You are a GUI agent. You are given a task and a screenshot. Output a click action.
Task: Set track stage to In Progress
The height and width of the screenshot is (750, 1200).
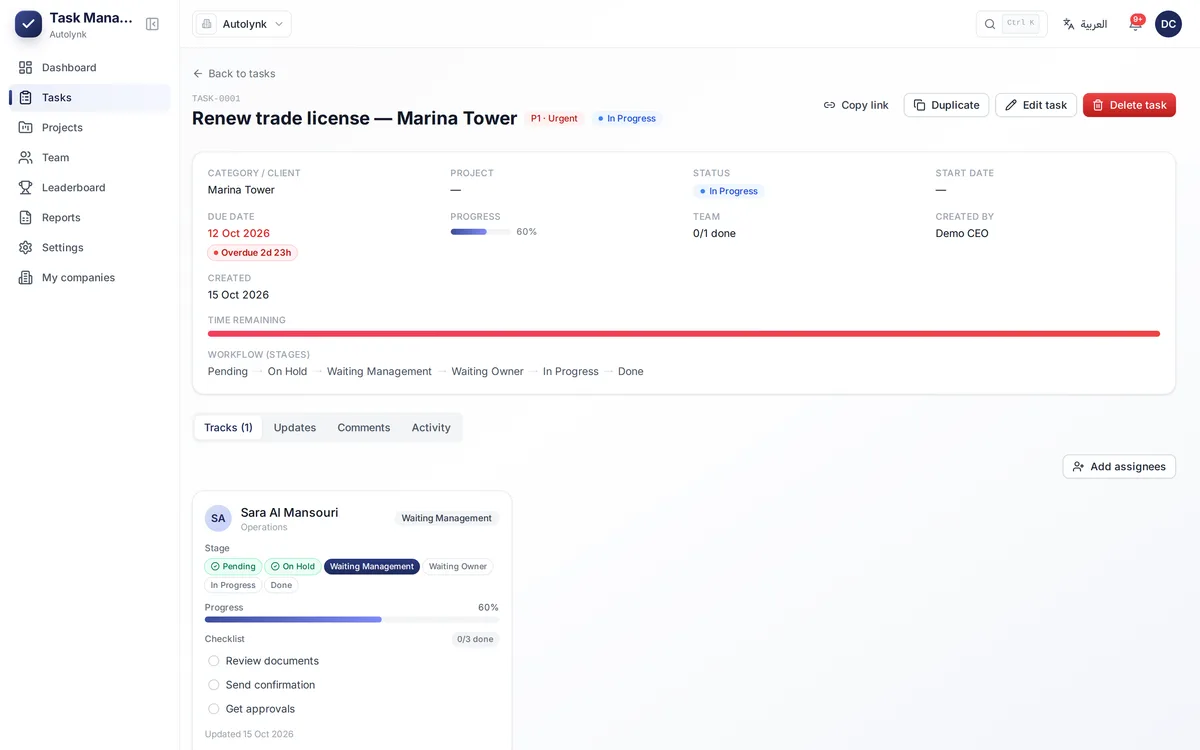click(233, 586)
